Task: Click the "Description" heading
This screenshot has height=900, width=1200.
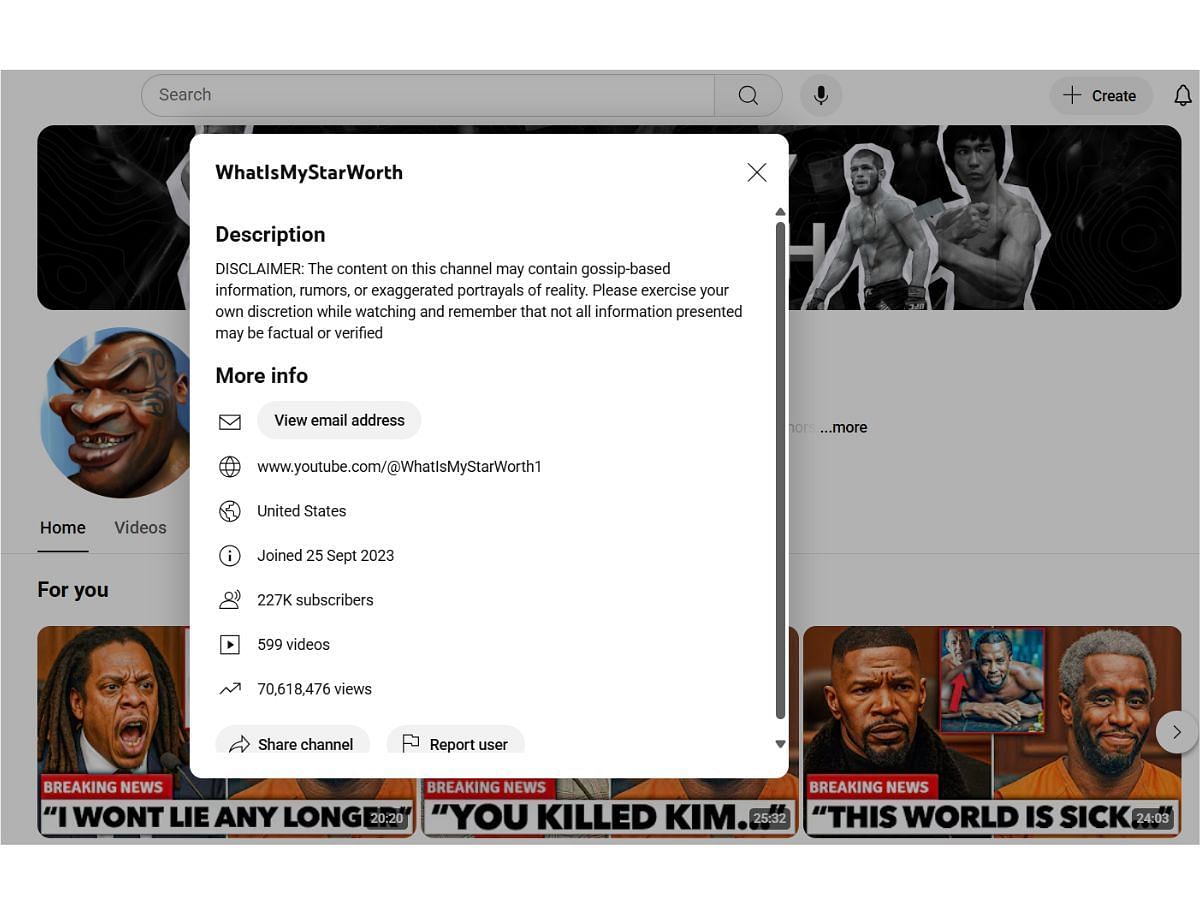Action: point(270,234)
